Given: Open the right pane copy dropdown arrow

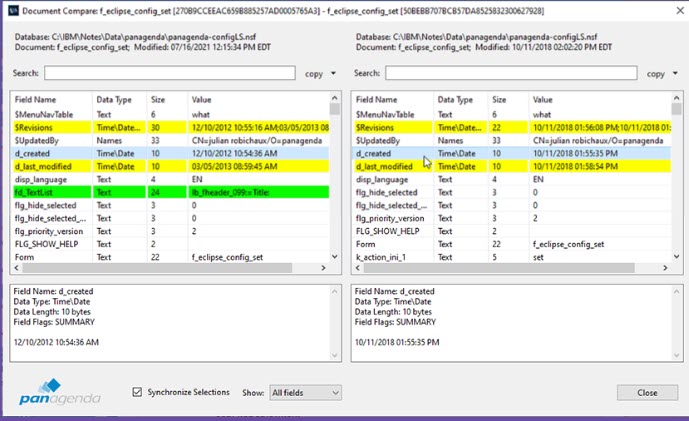Looking at the screenshot, I should coord(675,73).
